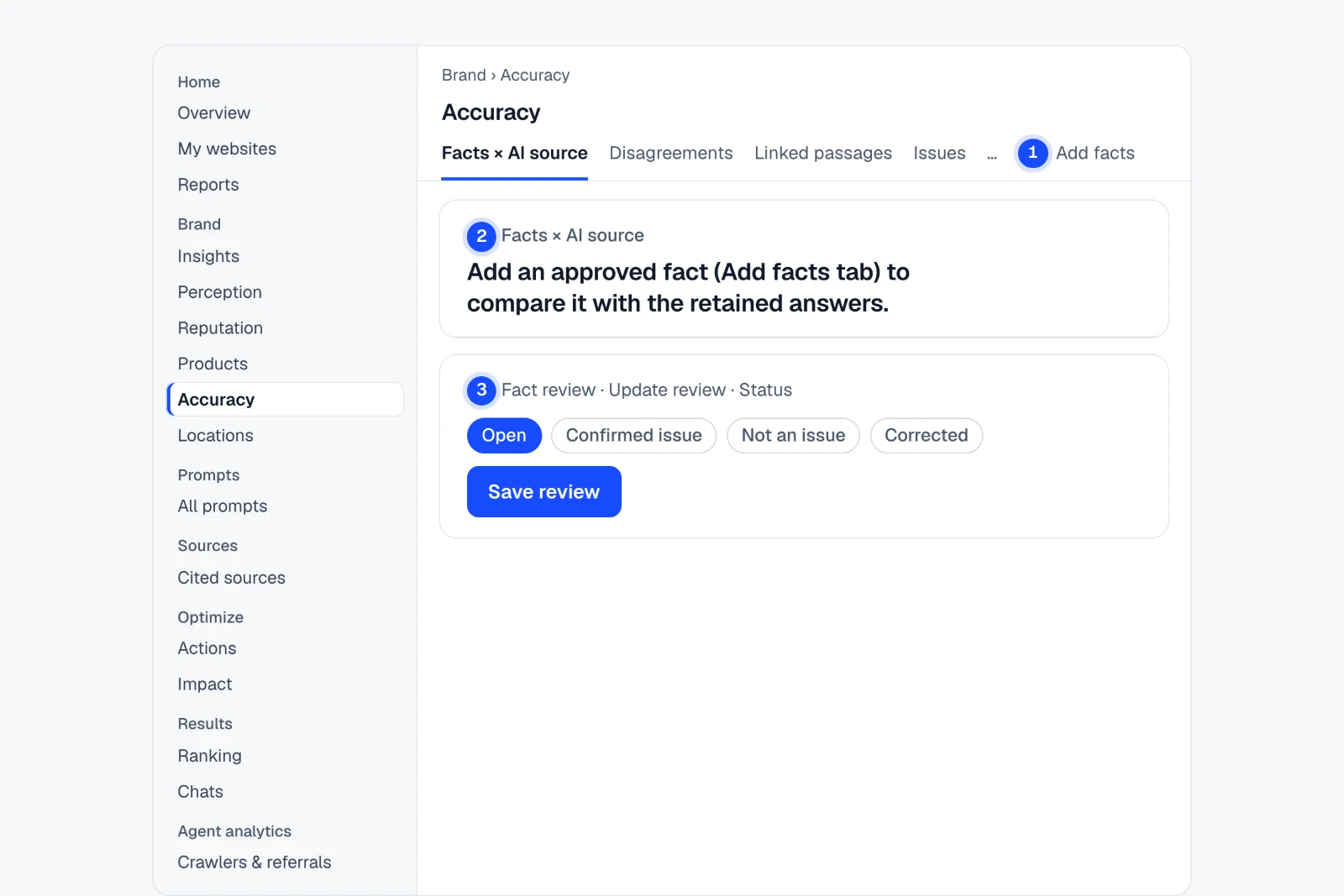Click the 'Facts × AI source' card label
This screenshot has width=1344, height=896.
572,236
